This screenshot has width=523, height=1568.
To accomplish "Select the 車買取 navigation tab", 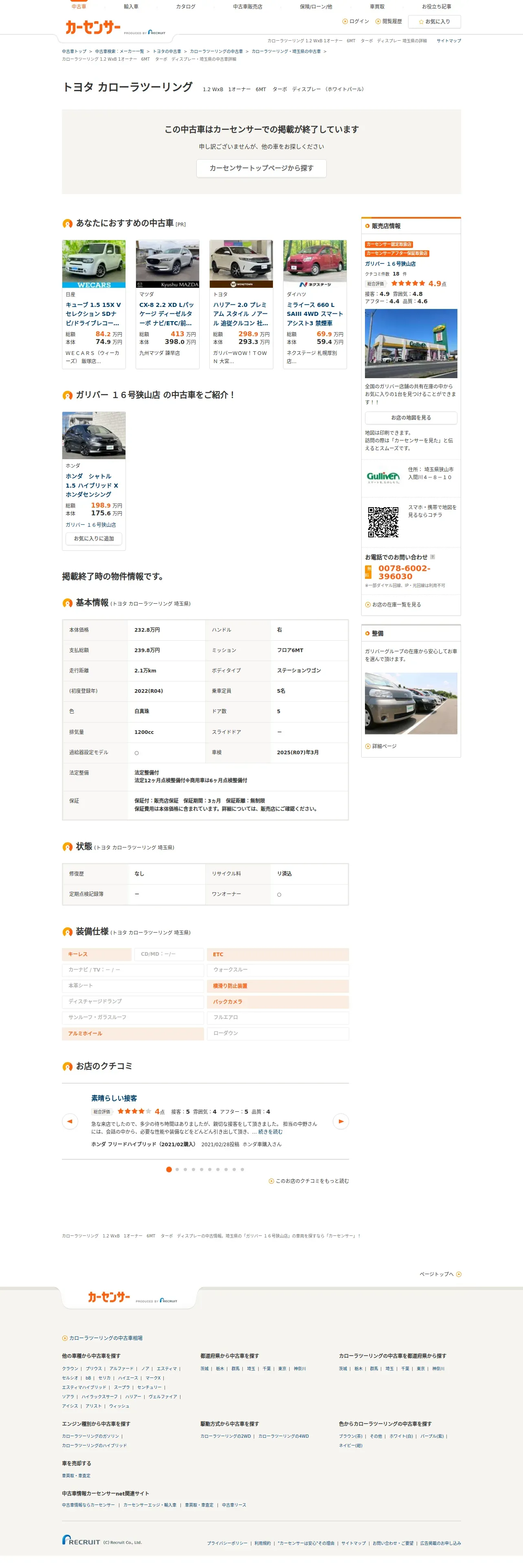I will (x=378, y=7).
